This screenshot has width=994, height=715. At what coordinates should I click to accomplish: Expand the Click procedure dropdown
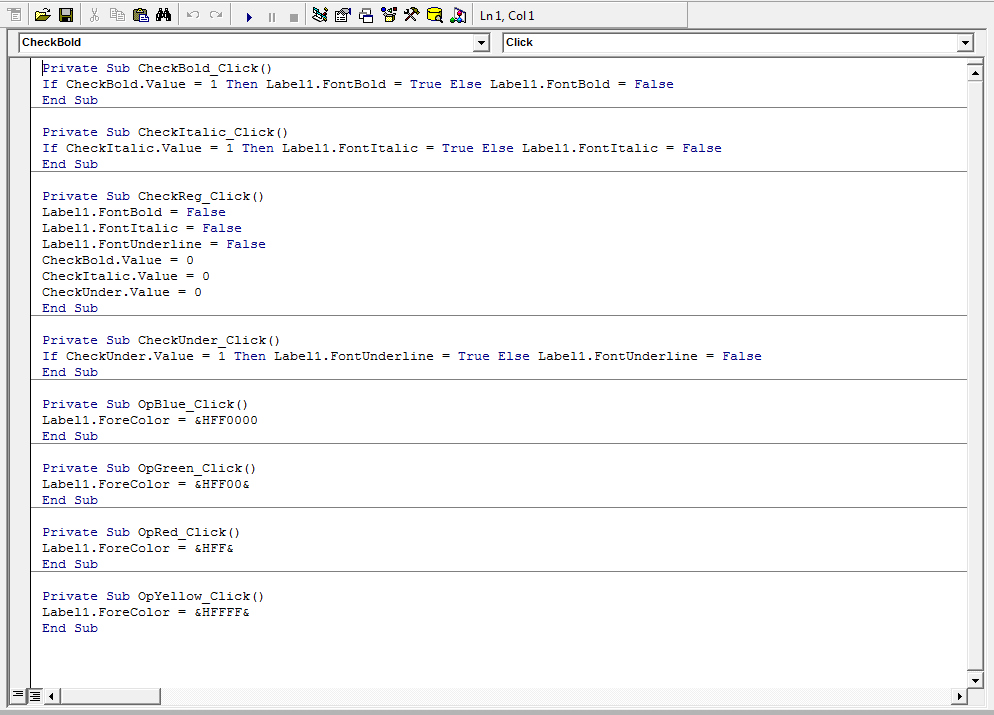coord(965,42)
